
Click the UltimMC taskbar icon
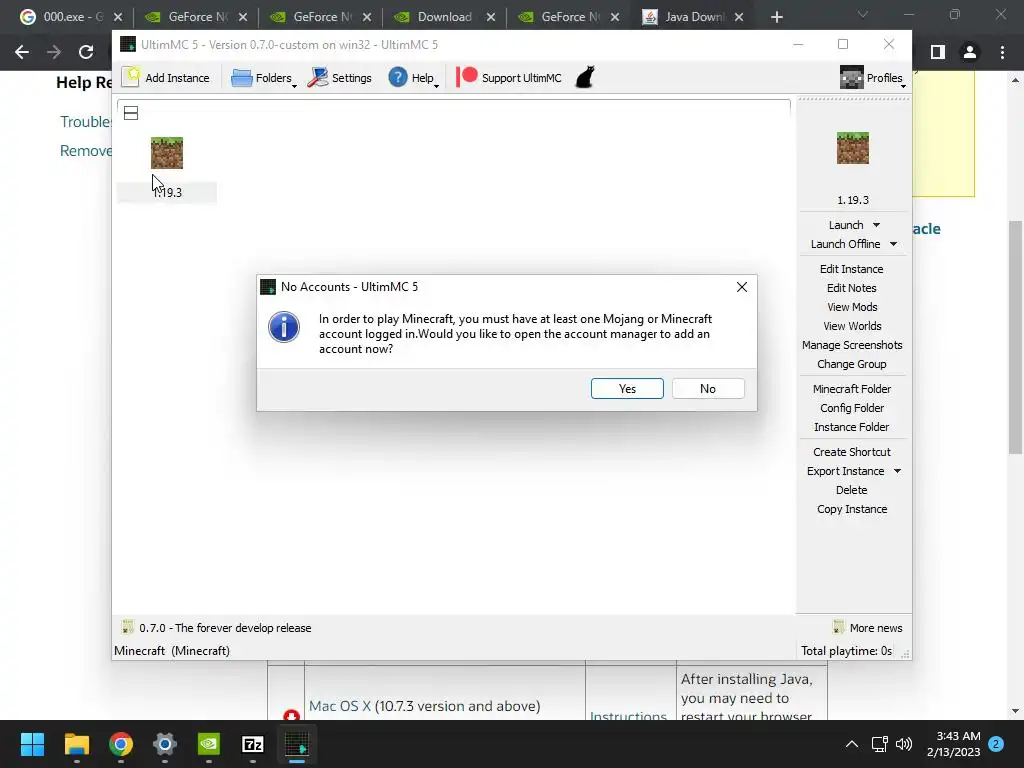tap(297, 744)
